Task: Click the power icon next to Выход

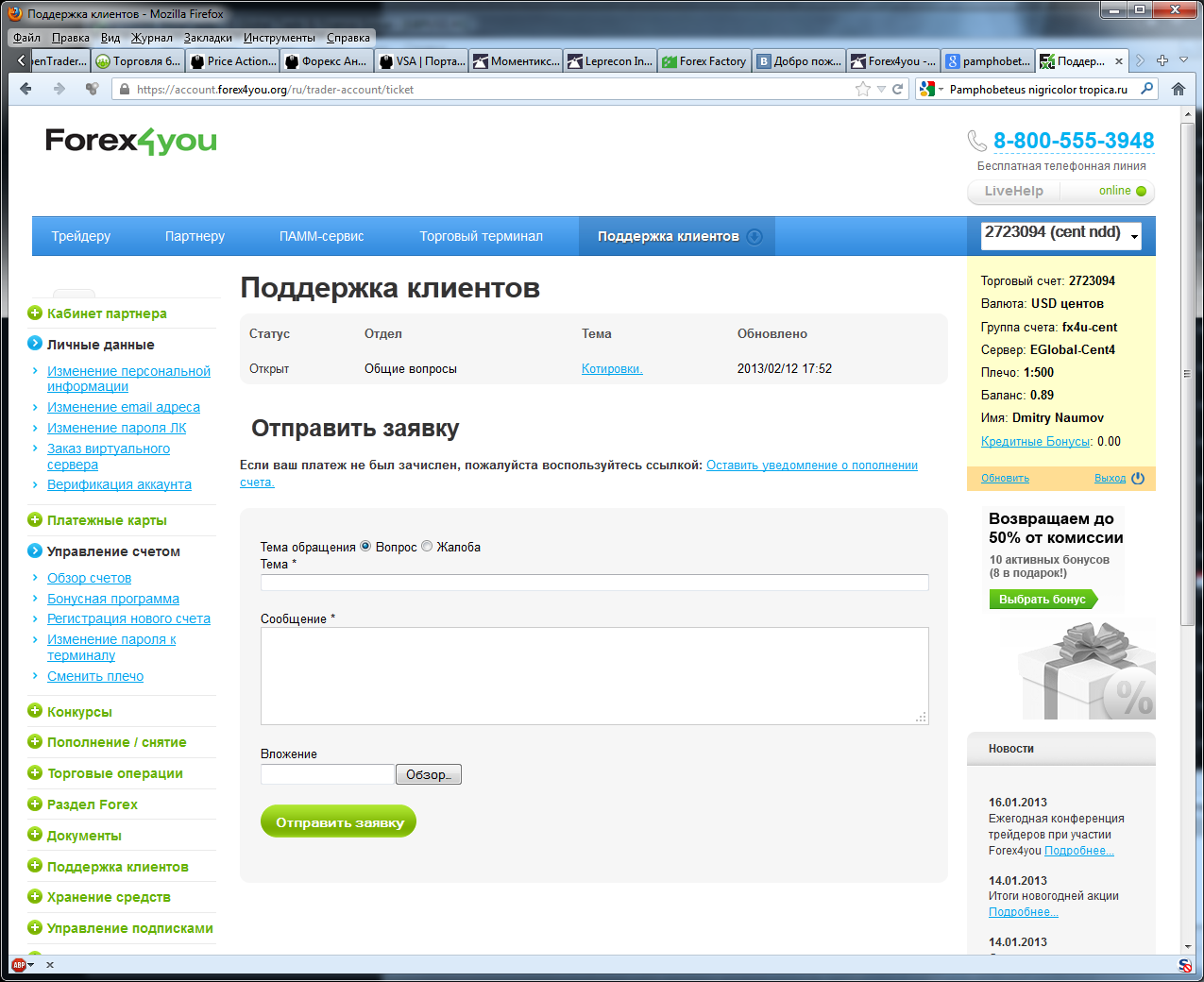Action: [x=1138, y=478]
